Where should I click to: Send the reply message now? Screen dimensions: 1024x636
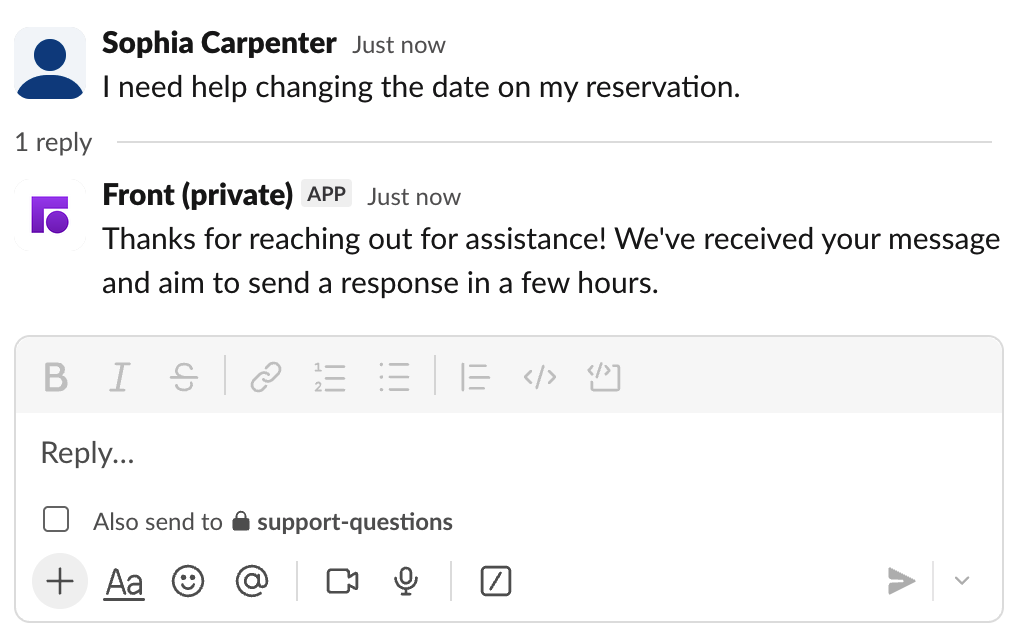click(x=901, y=581)
